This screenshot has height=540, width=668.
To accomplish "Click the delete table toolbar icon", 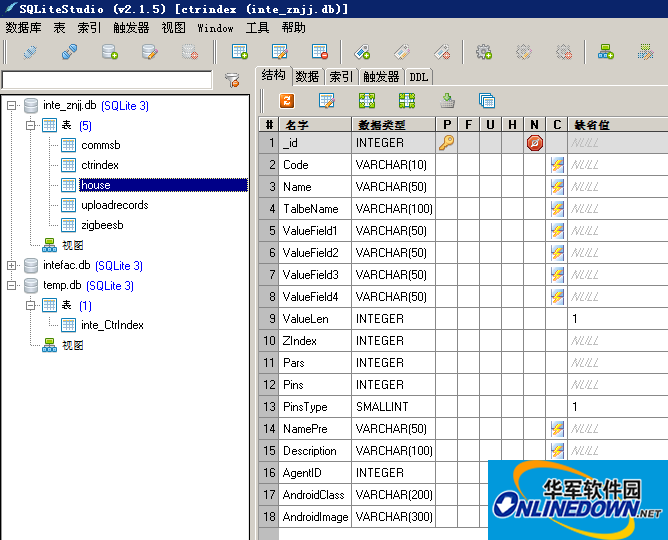I will click(x=320, y=52).
